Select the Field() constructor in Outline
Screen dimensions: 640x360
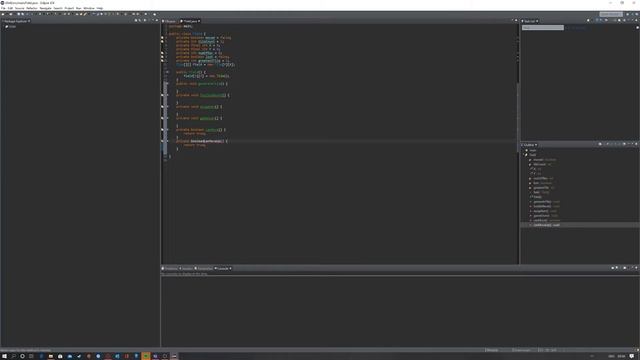point(537,197)
